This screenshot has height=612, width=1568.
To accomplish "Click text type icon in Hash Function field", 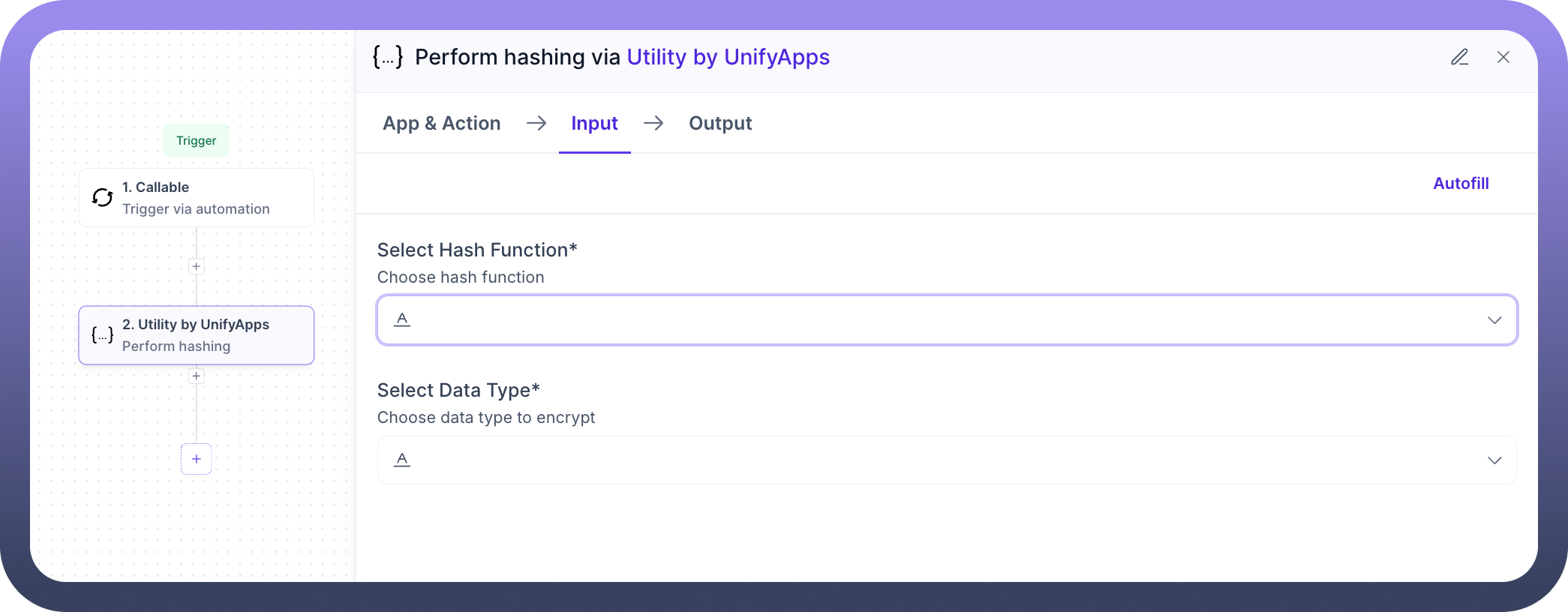I will pyautogui.click(x=402, y=319).
